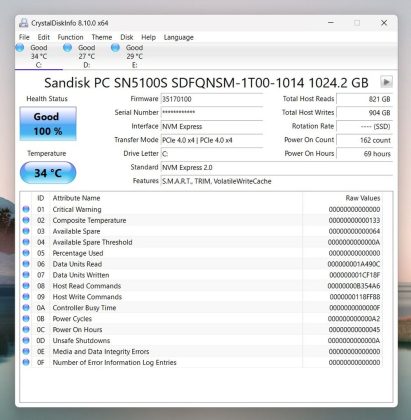The height and width of the screenshot is (420, 411).
Task: Click the status orb in Critical Warning row
Action: (26, 209)
